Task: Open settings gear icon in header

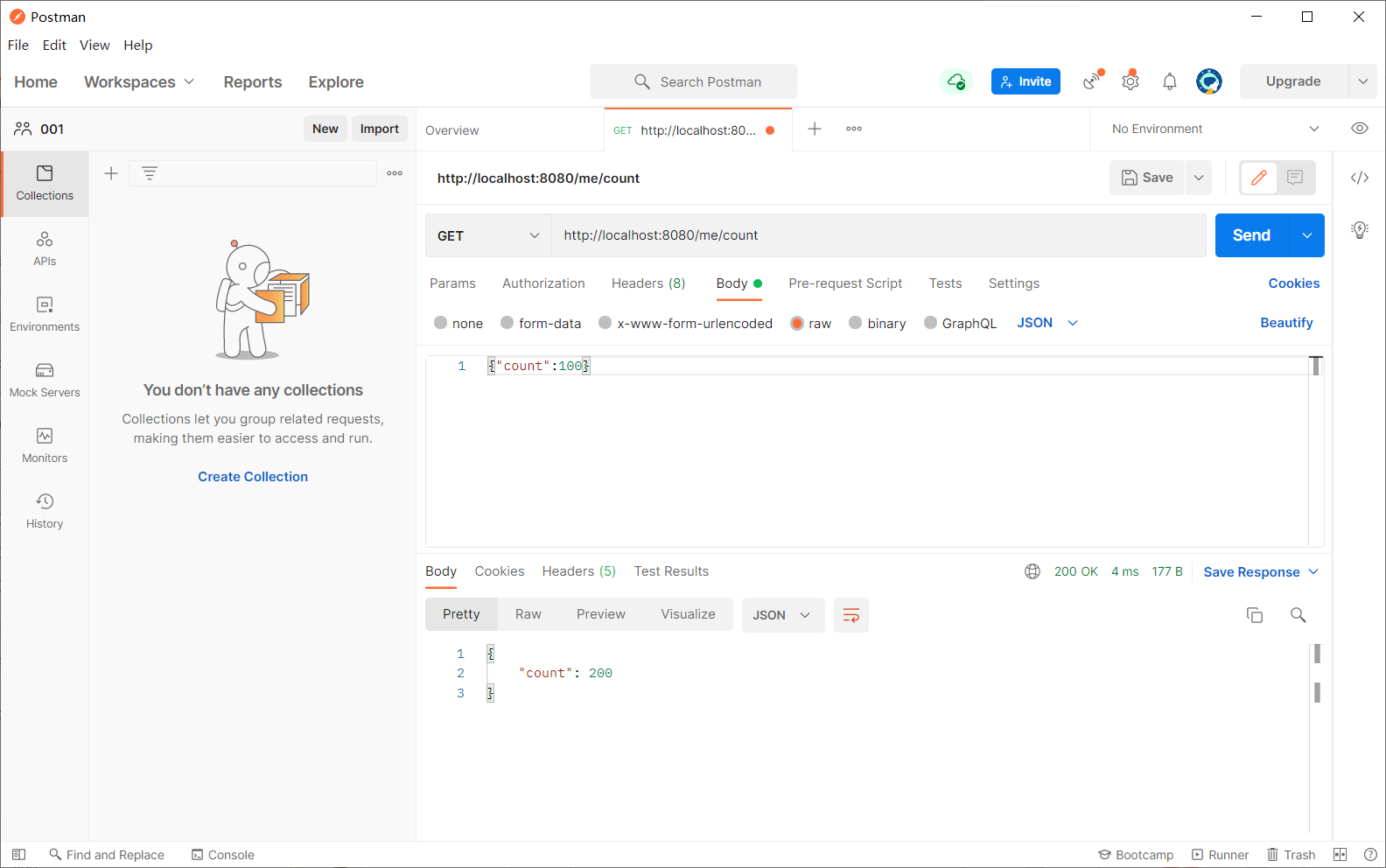Action: tap(1130, 80)
